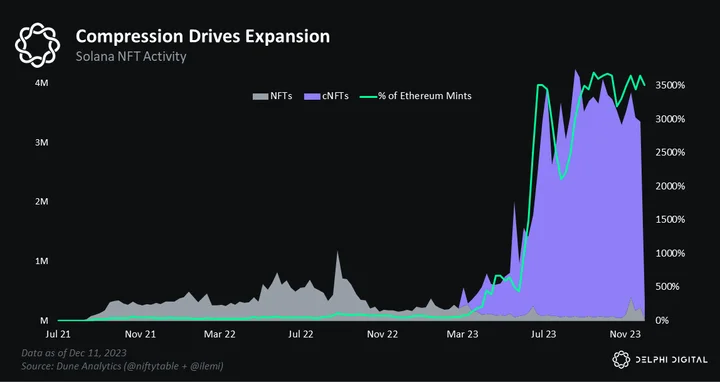Click the '3500%' right axis label
720x382 pixels.
coord(669,85)
